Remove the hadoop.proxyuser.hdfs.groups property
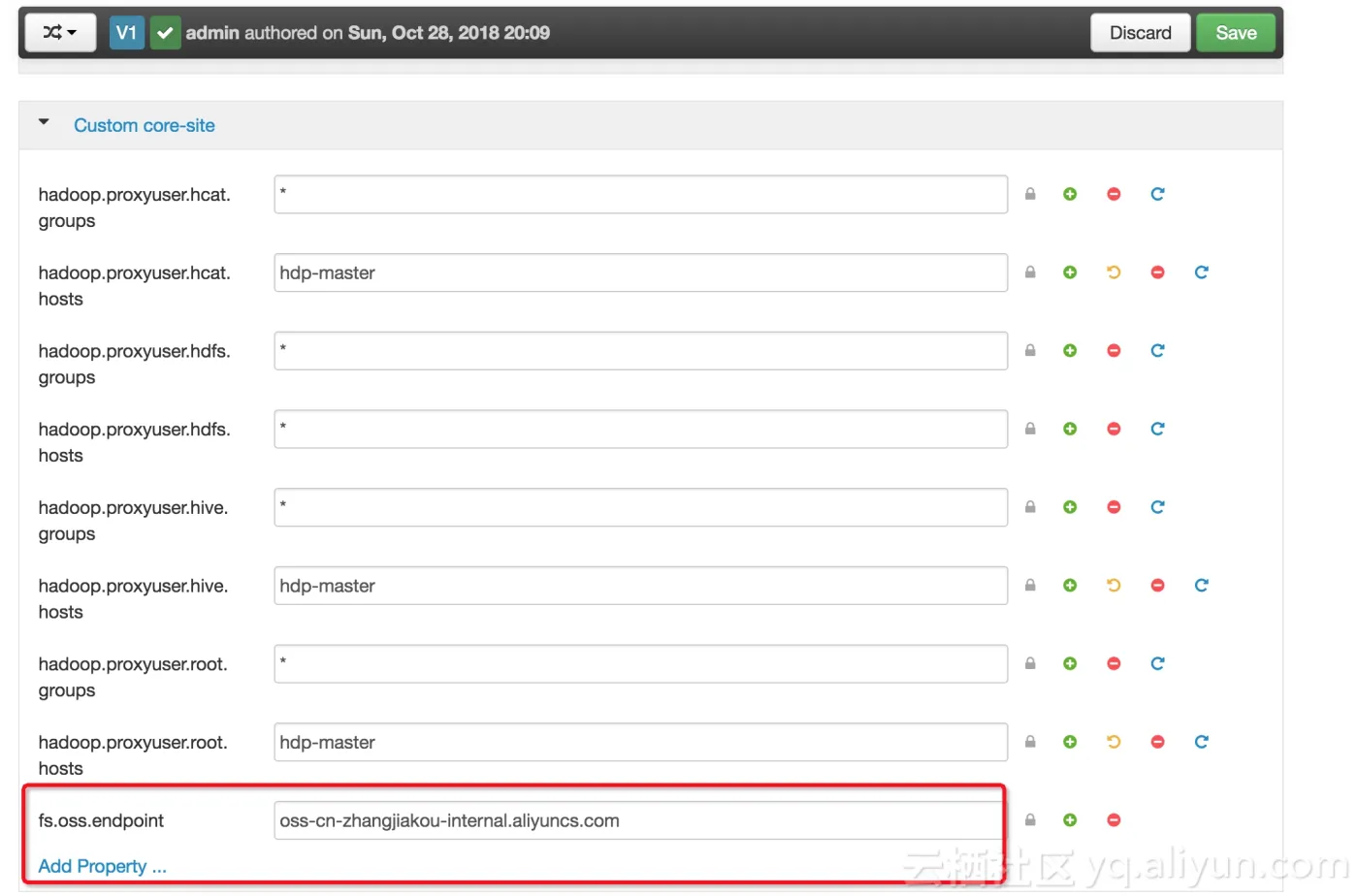The width and height of the screenshot is (1358, 896). point(1114,351)
